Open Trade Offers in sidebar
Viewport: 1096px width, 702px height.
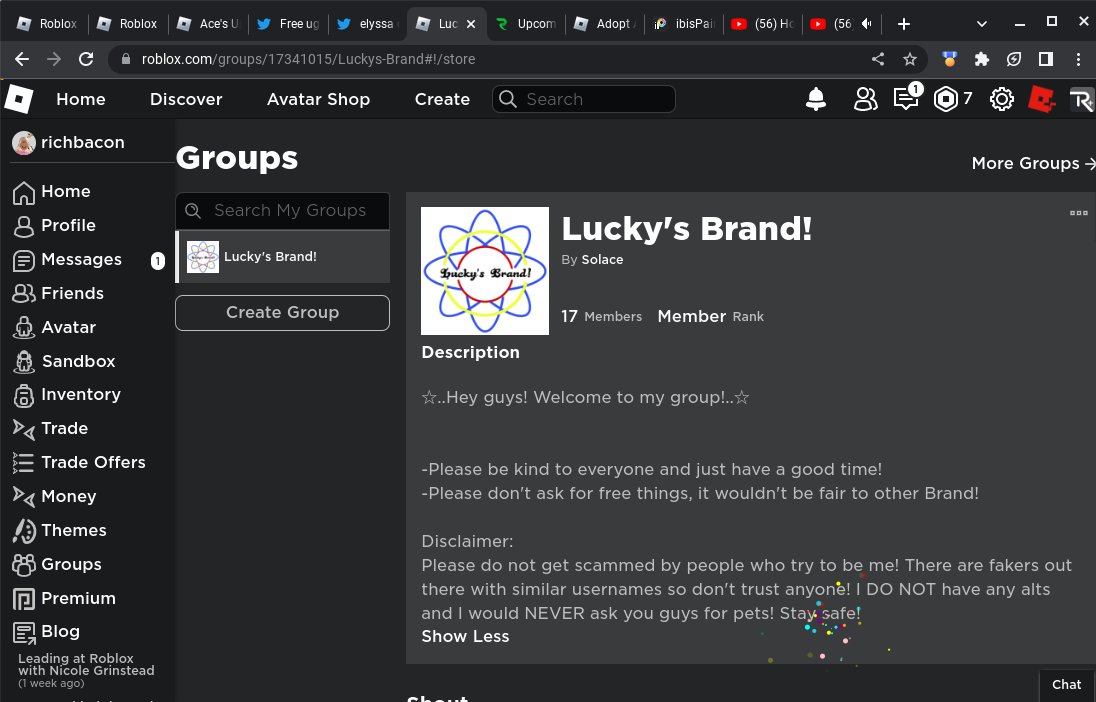pos(79,462)
